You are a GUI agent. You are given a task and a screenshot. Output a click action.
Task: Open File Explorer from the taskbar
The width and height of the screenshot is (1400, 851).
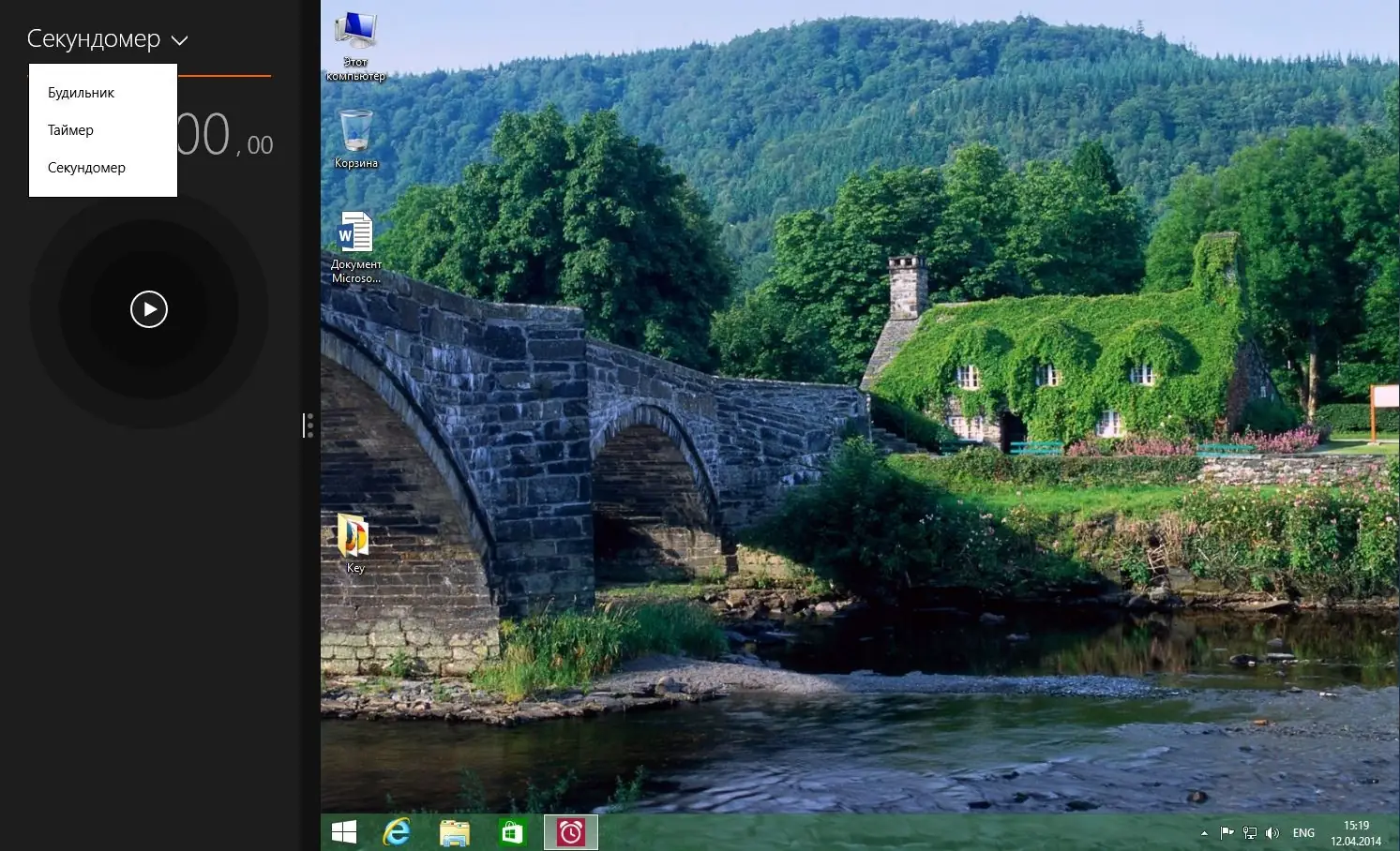tap(454, 831)
